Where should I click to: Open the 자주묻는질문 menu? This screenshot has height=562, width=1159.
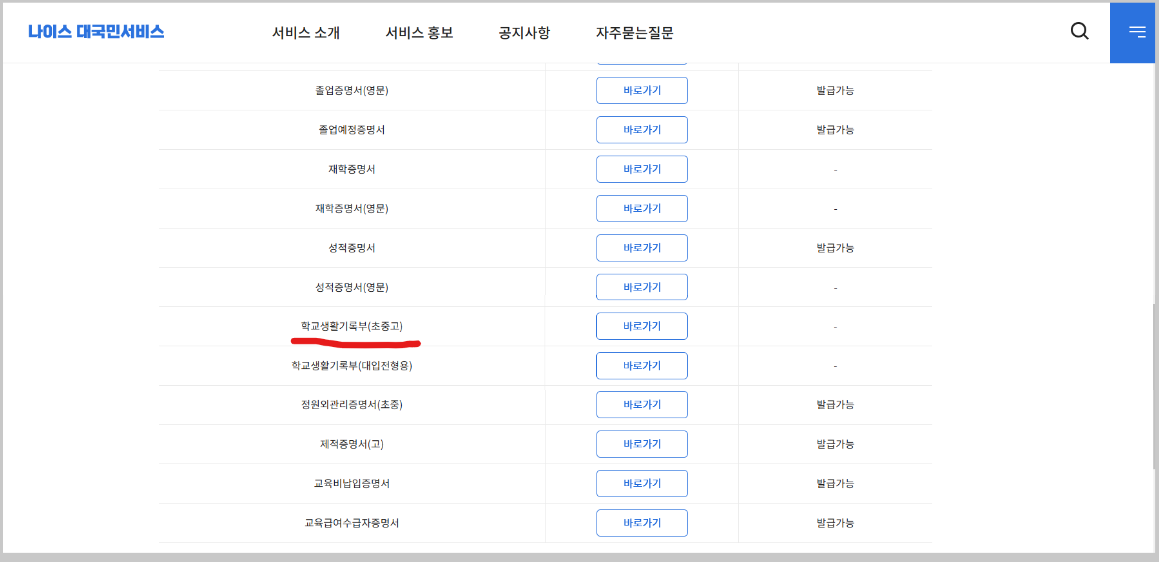[634, 33]
